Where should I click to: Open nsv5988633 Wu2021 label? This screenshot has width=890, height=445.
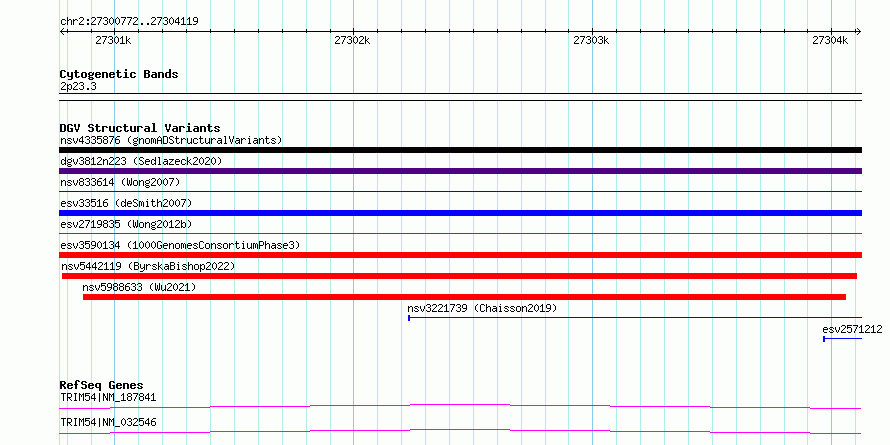(x=139, y=287)
